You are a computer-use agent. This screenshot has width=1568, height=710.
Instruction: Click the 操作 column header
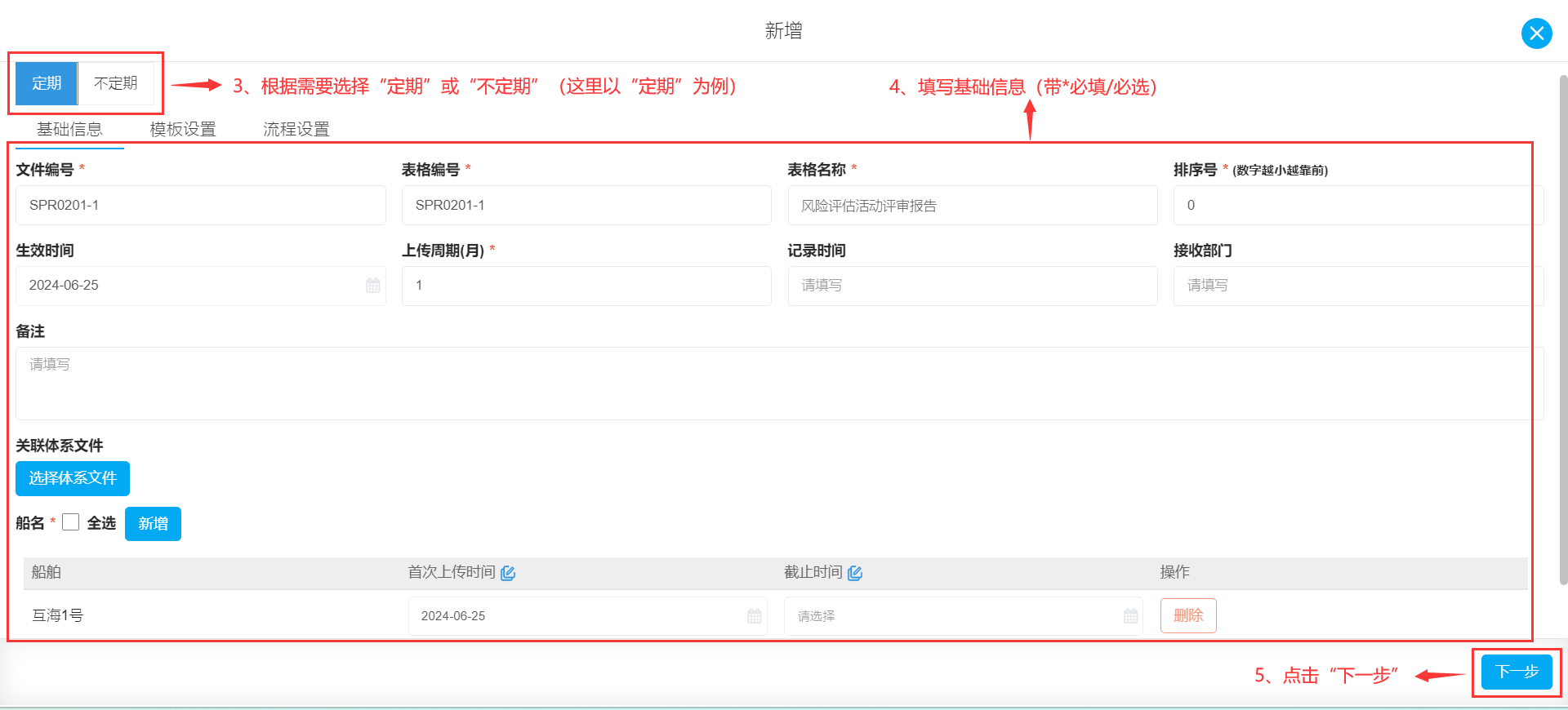(1174, 572)
